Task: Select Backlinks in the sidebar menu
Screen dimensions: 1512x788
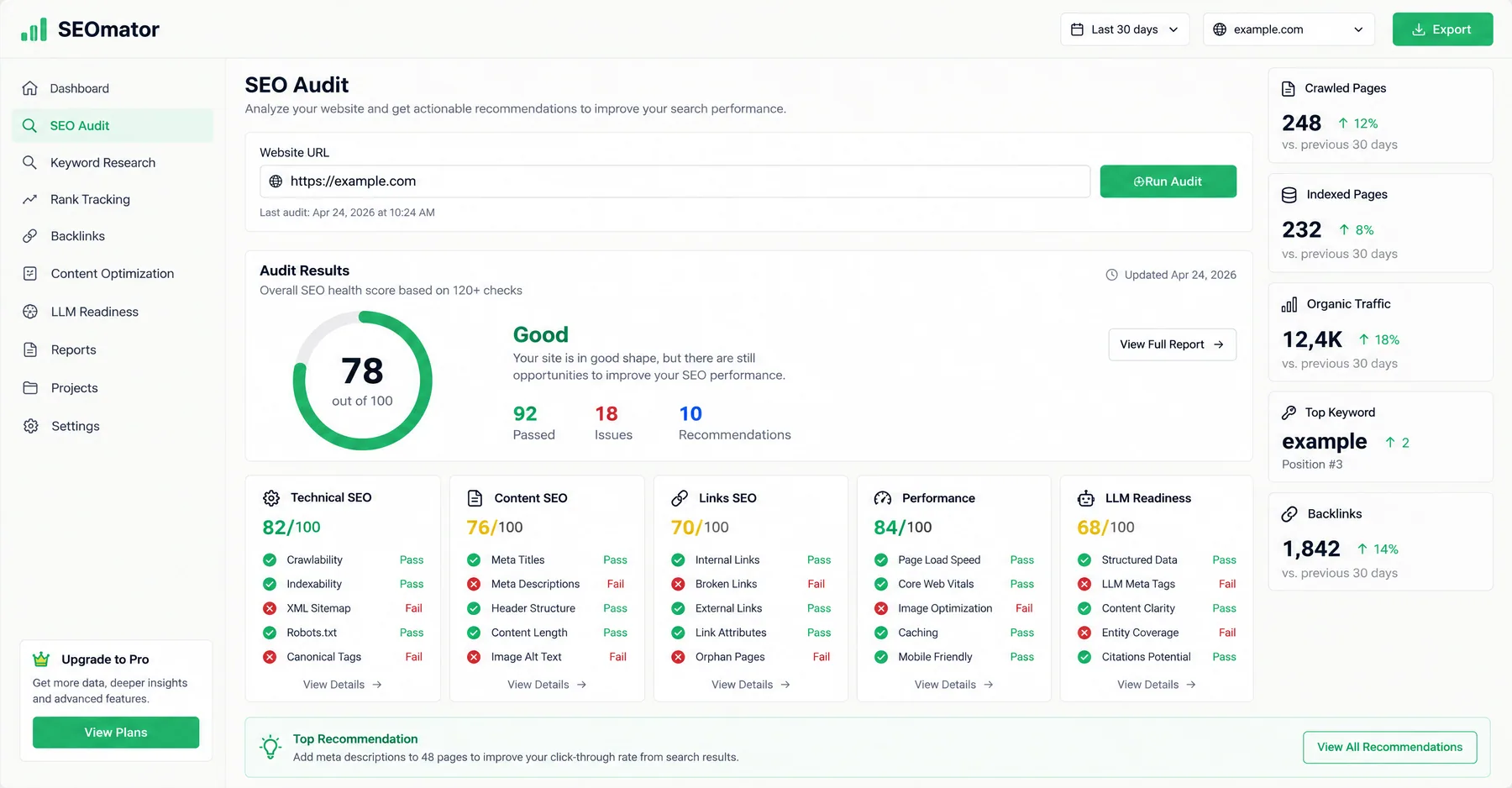Action: click(113, 236)
